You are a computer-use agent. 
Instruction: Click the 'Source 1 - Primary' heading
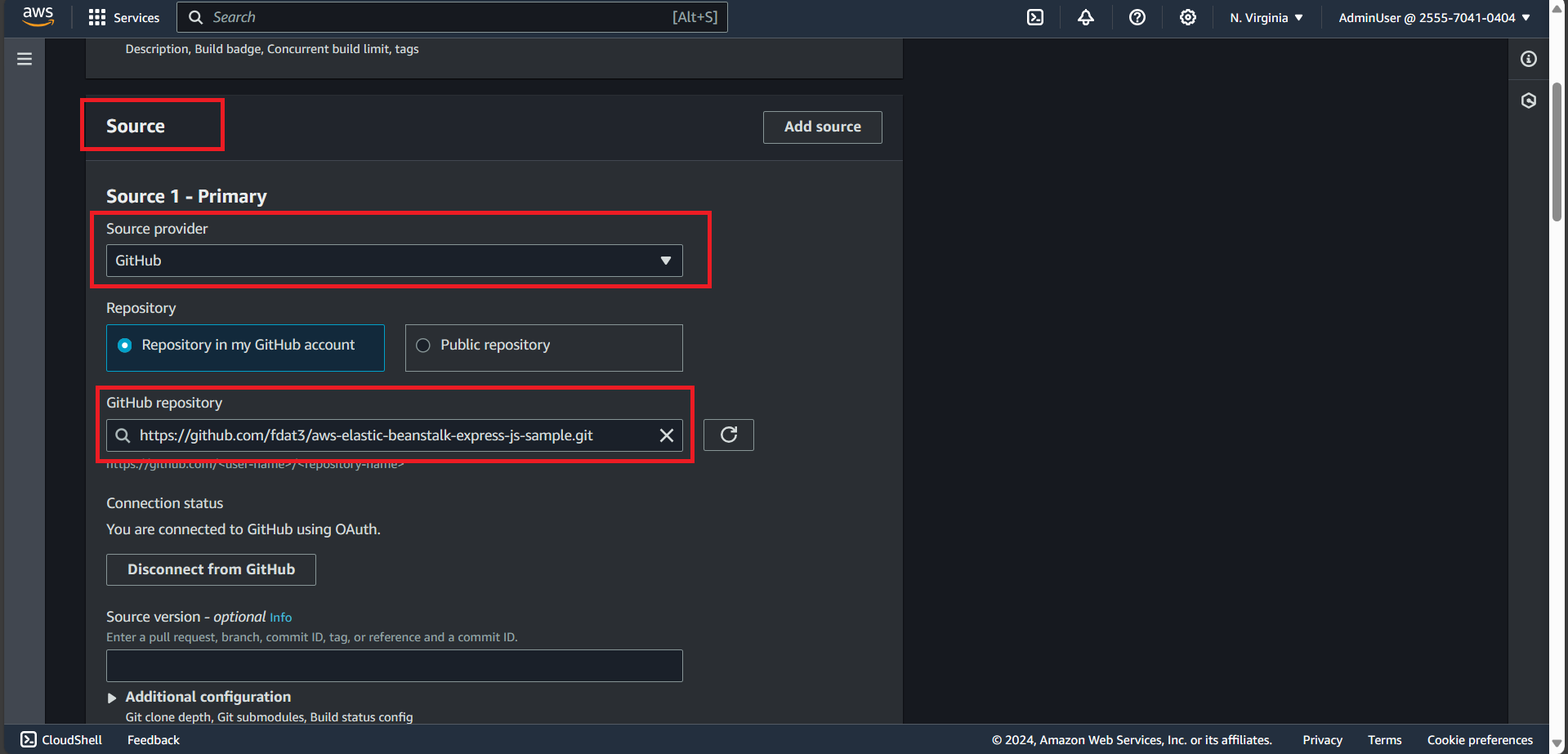pos(186,196)
